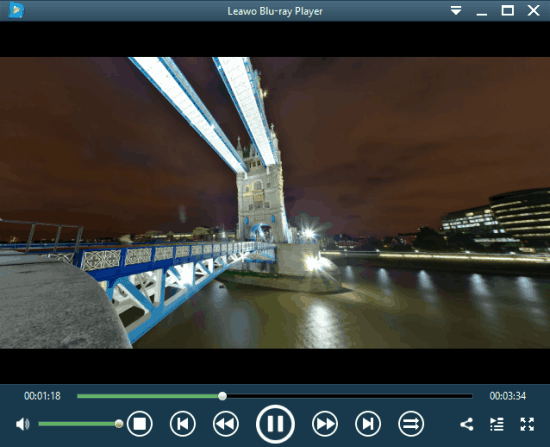Click the Leawo app logo icon
Viewport: 550px width, 447px height.
click(x=16, y=10)
